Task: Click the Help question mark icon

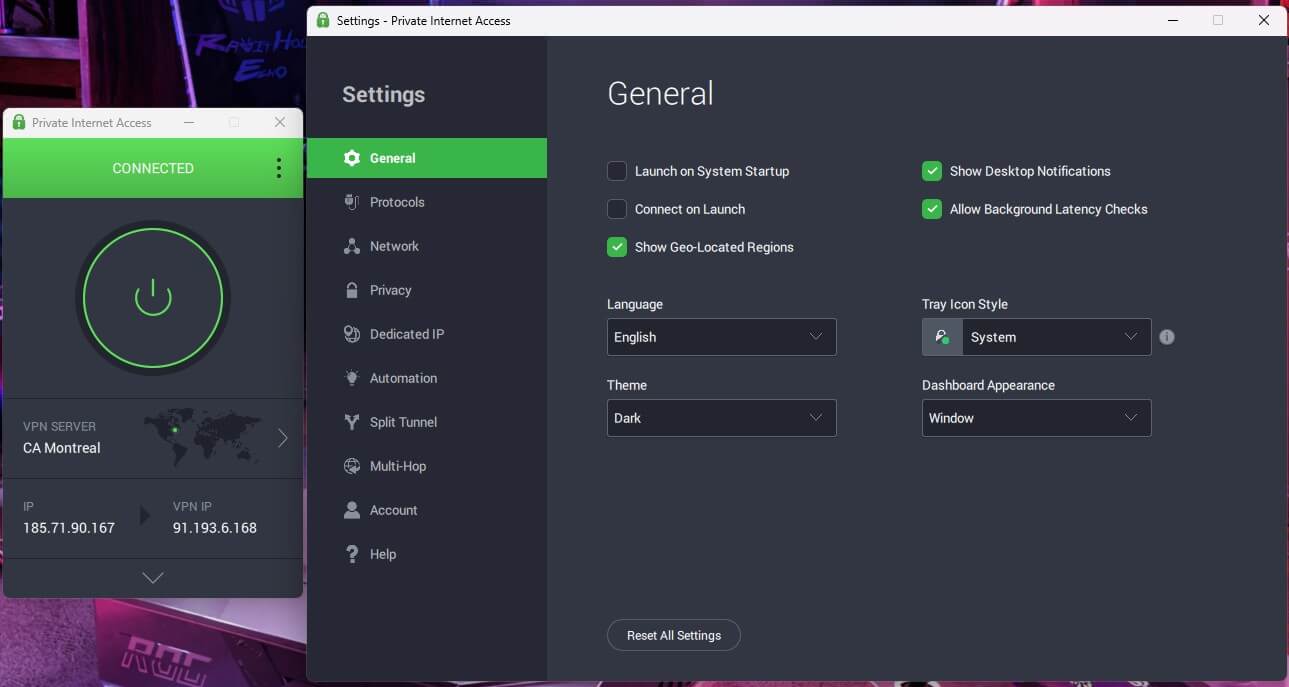Action: pyautogui.click(x=352, y=554)
